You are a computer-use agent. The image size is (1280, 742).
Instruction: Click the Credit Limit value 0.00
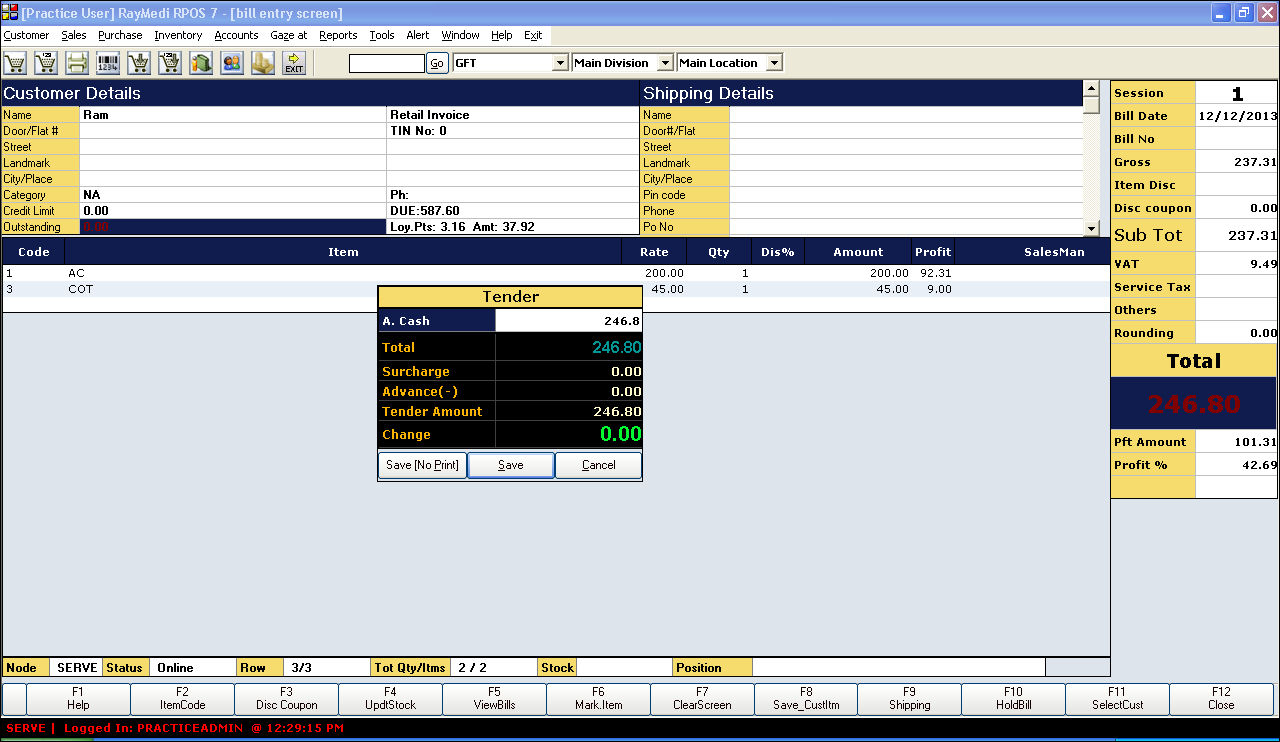(x=233, y=211)
